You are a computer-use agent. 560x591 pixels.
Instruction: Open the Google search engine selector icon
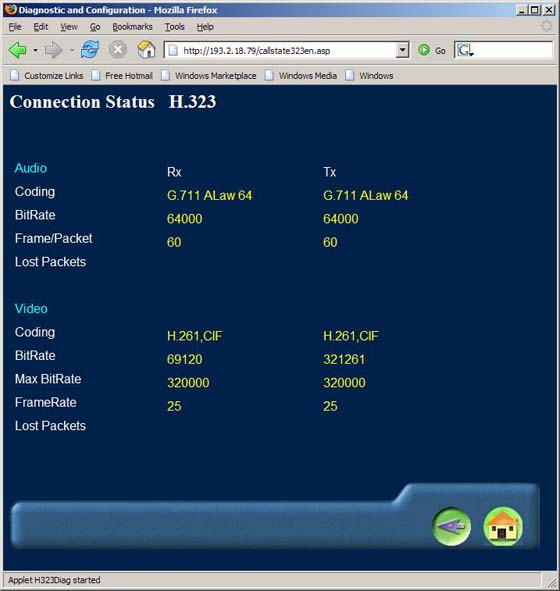(465, 50)
